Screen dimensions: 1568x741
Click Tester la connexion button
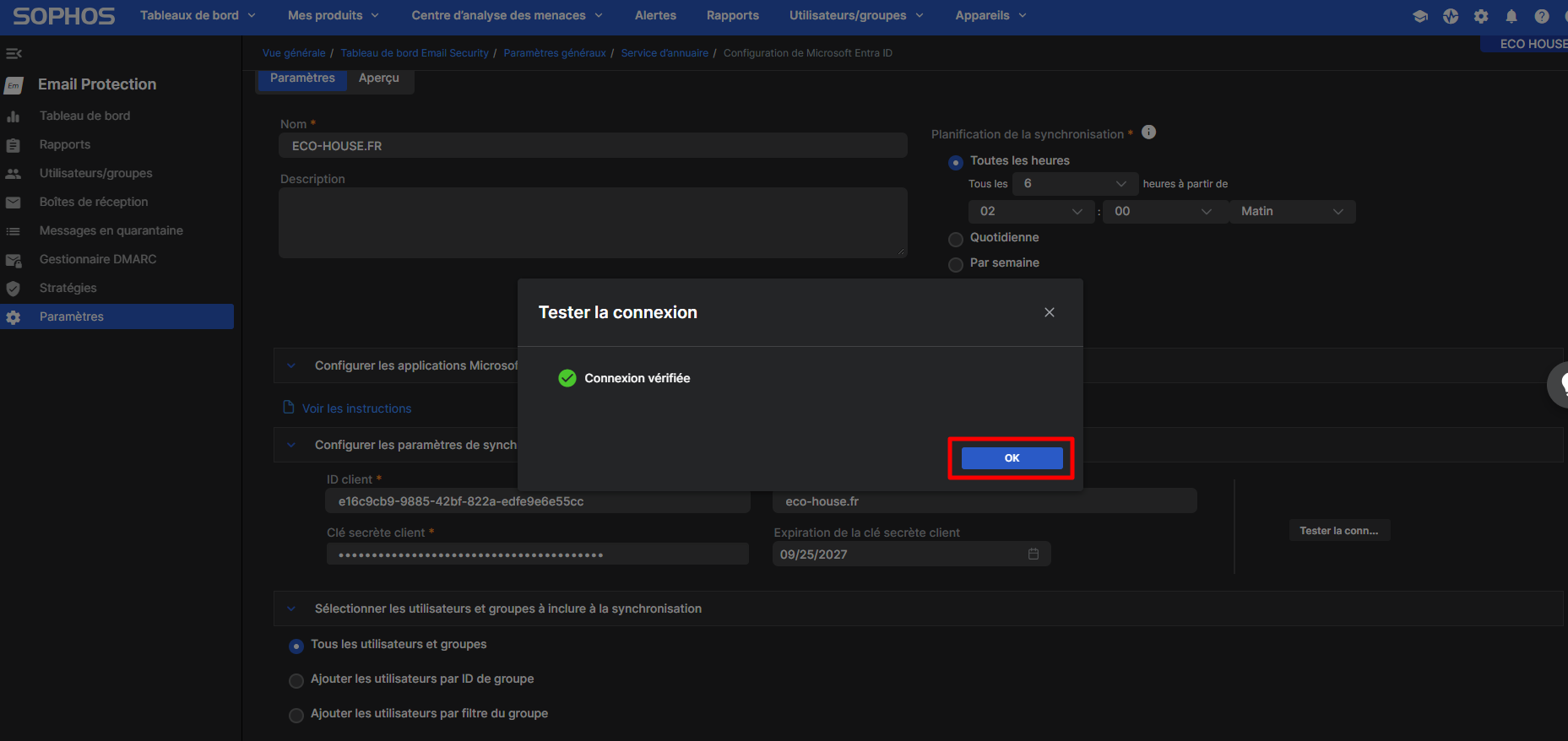point(1339,531)
